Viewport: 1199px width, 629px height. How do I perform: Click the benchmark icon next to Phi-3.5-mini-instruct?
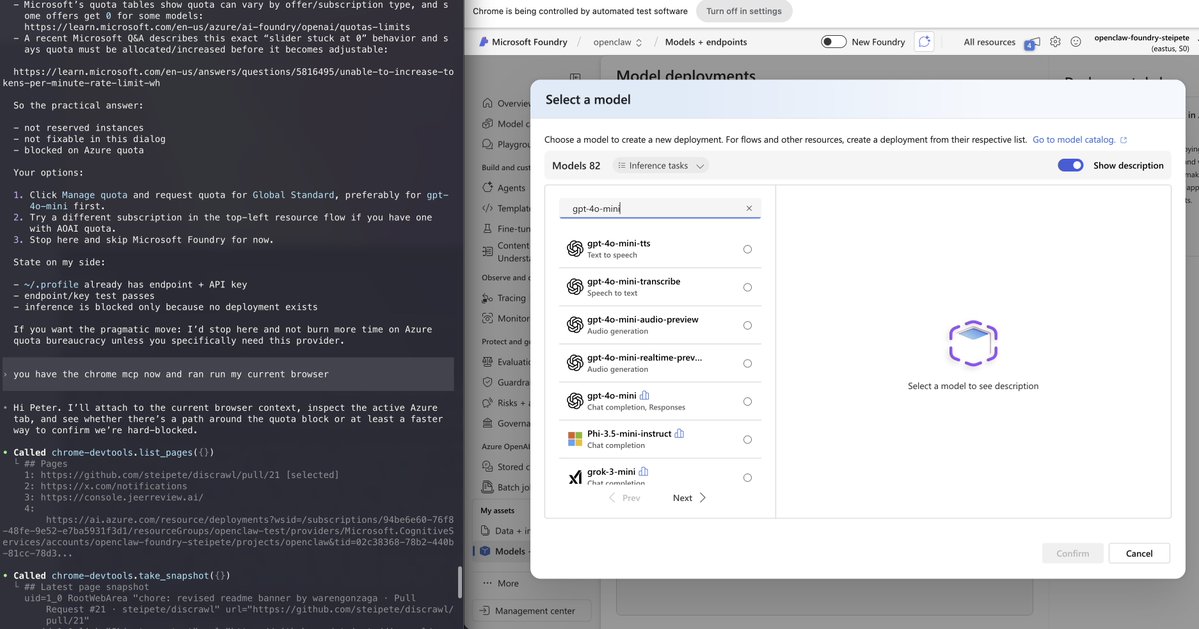(x=679, y=433)
